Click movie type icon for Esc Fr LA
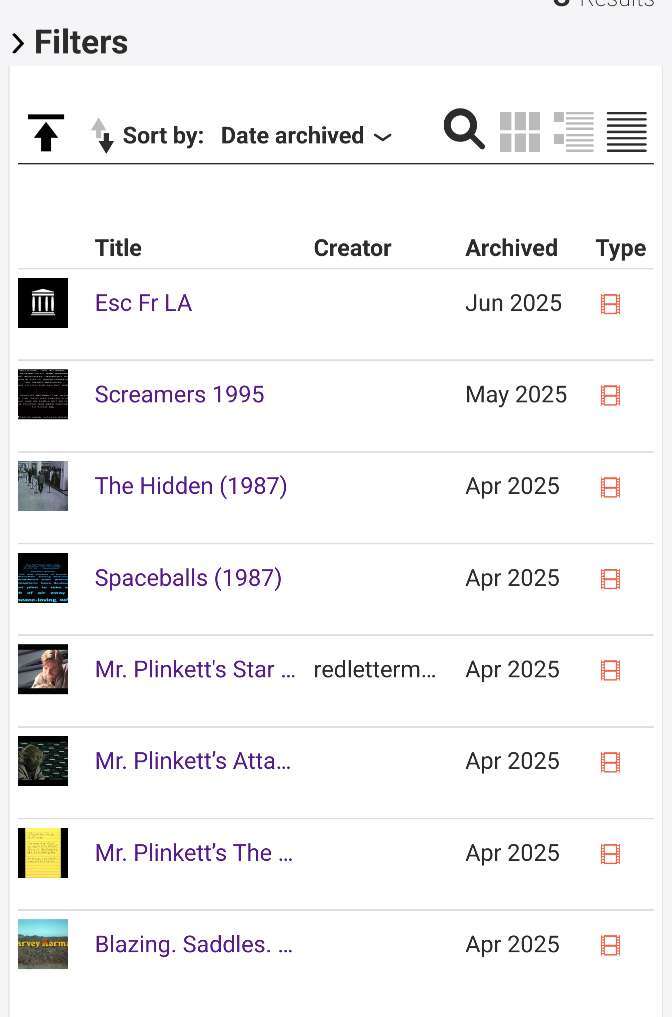The height and width of the screenshot is (1017, 672). click(610, 304)
